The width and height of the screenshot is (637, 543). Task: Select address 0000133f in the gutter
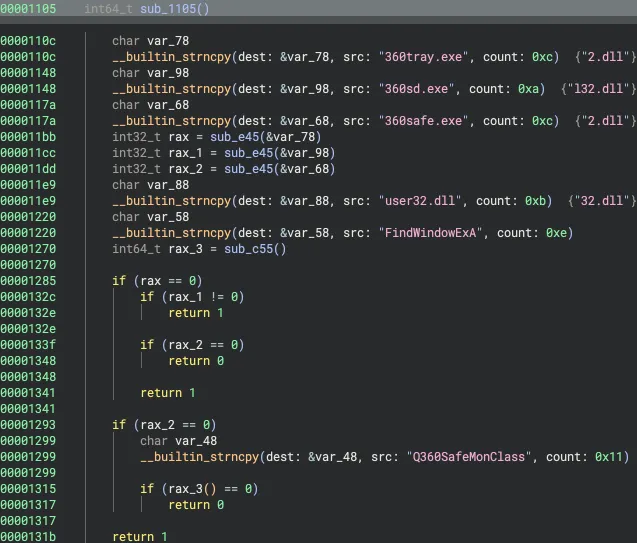[28, 345]
